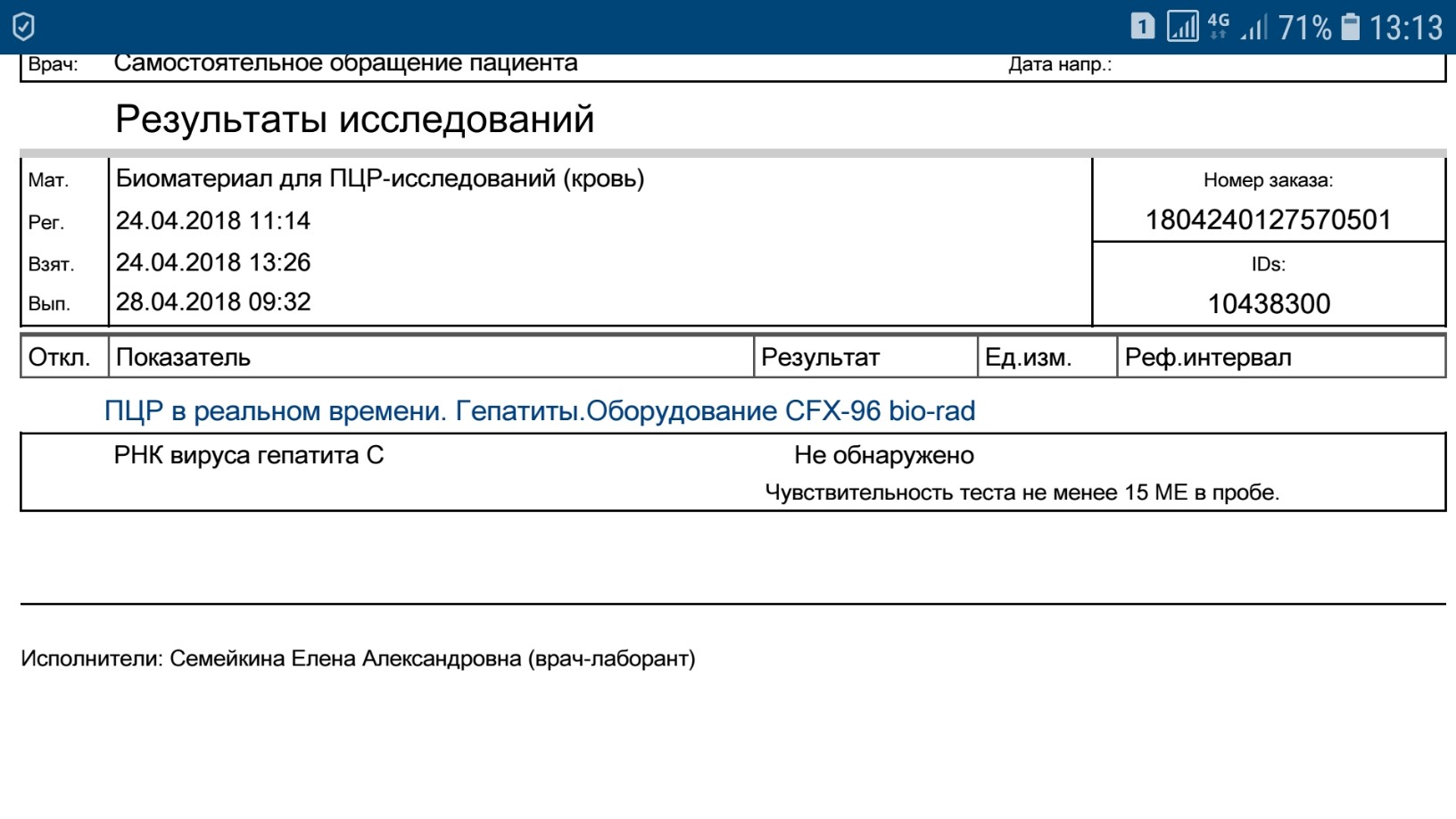The height and width of the screenshot is (819, 1456).
Task: Tap the "Реф.интервал" column header
Action: (1207, 357)
